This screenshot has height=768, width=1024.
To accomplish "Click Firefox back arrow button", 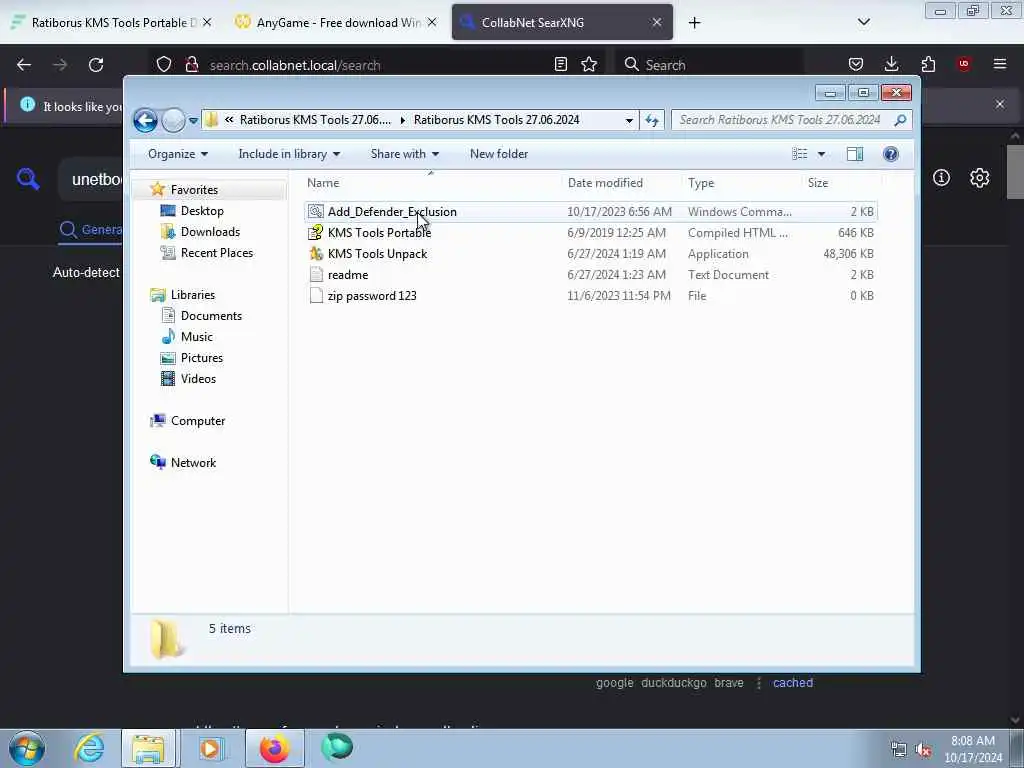I will point(24,65).
